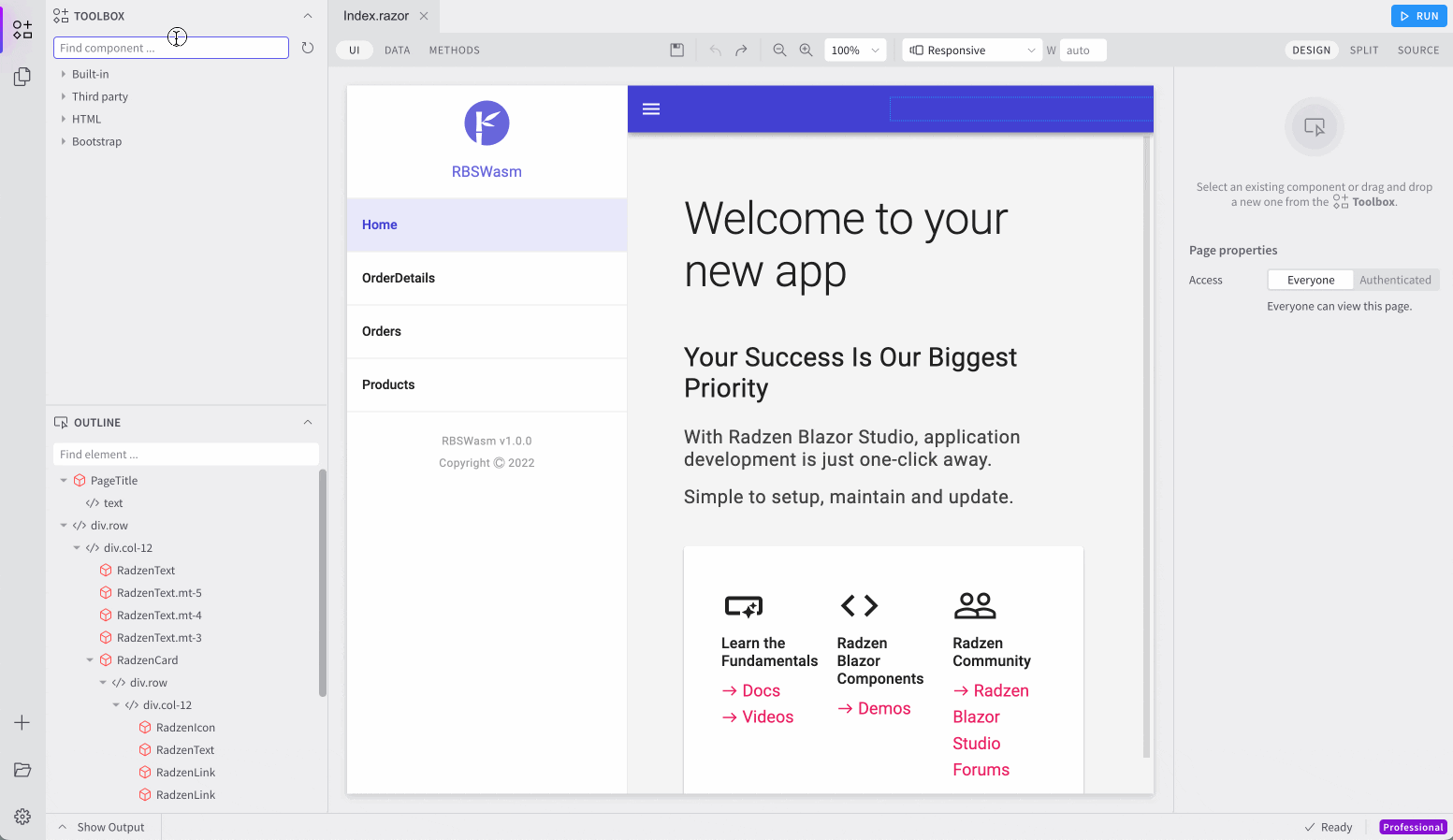This screenshot has height=840, width=1453.
Task: Collapse the PageTitle outline node
Action: 64,481
